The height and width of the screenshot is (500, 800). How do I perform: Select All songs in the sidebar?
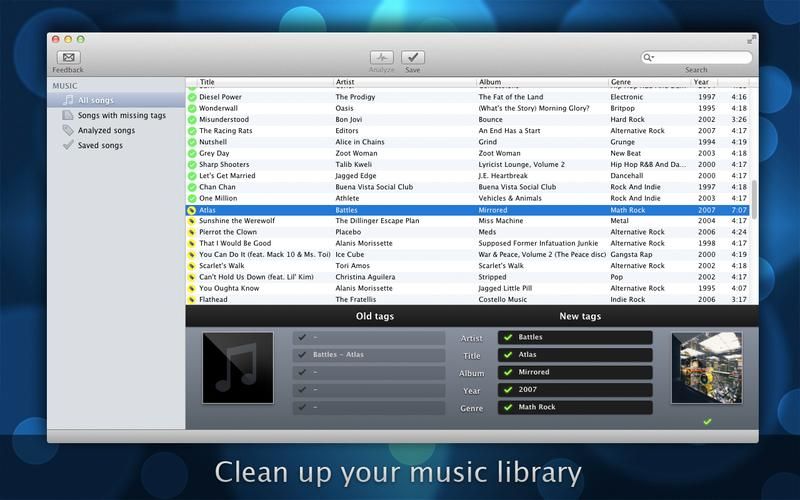click(116, 100)
